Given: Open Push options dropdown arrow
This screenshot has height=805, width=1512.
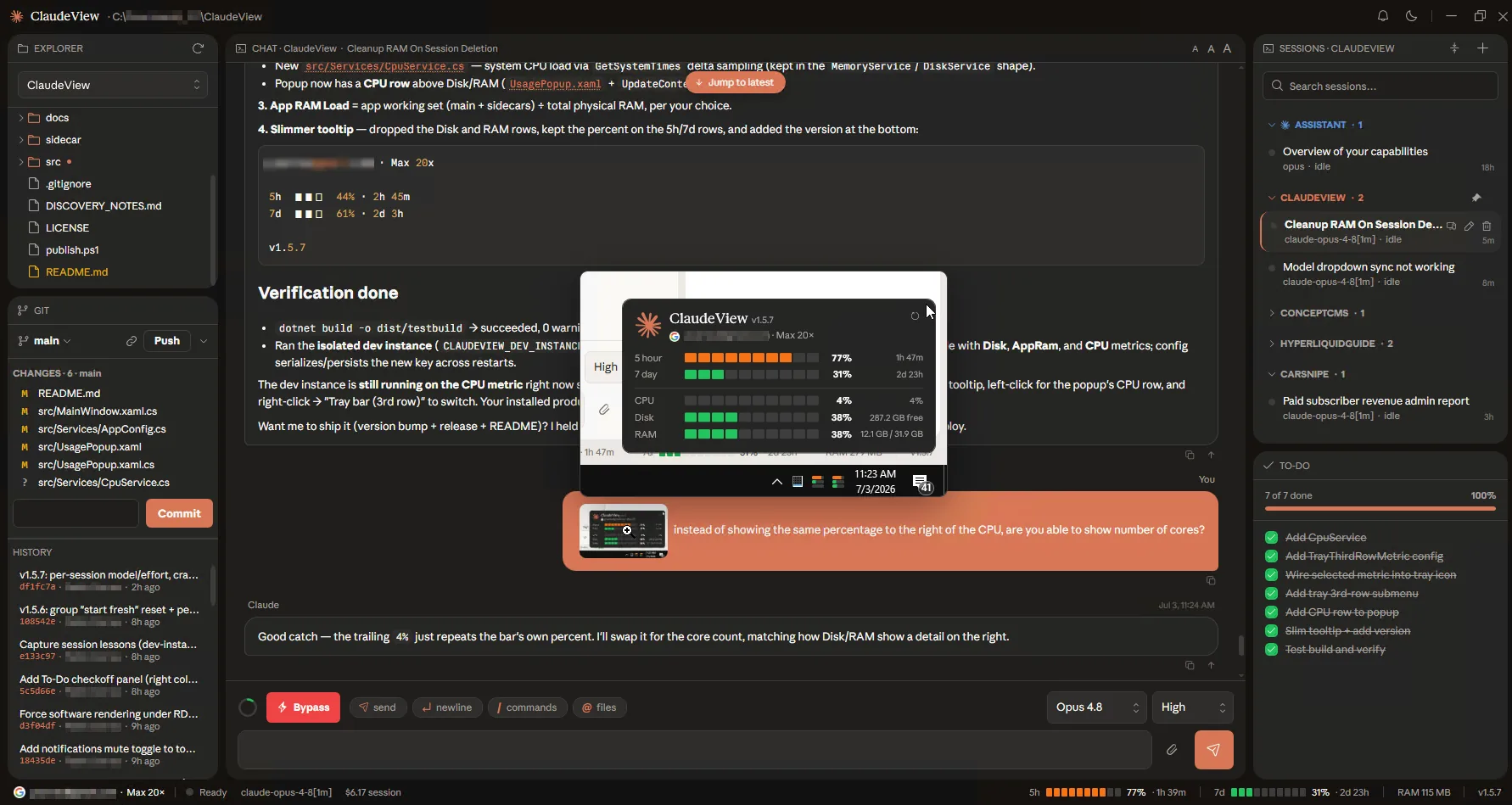Looking at the screenshot, I should pos(204,341).
